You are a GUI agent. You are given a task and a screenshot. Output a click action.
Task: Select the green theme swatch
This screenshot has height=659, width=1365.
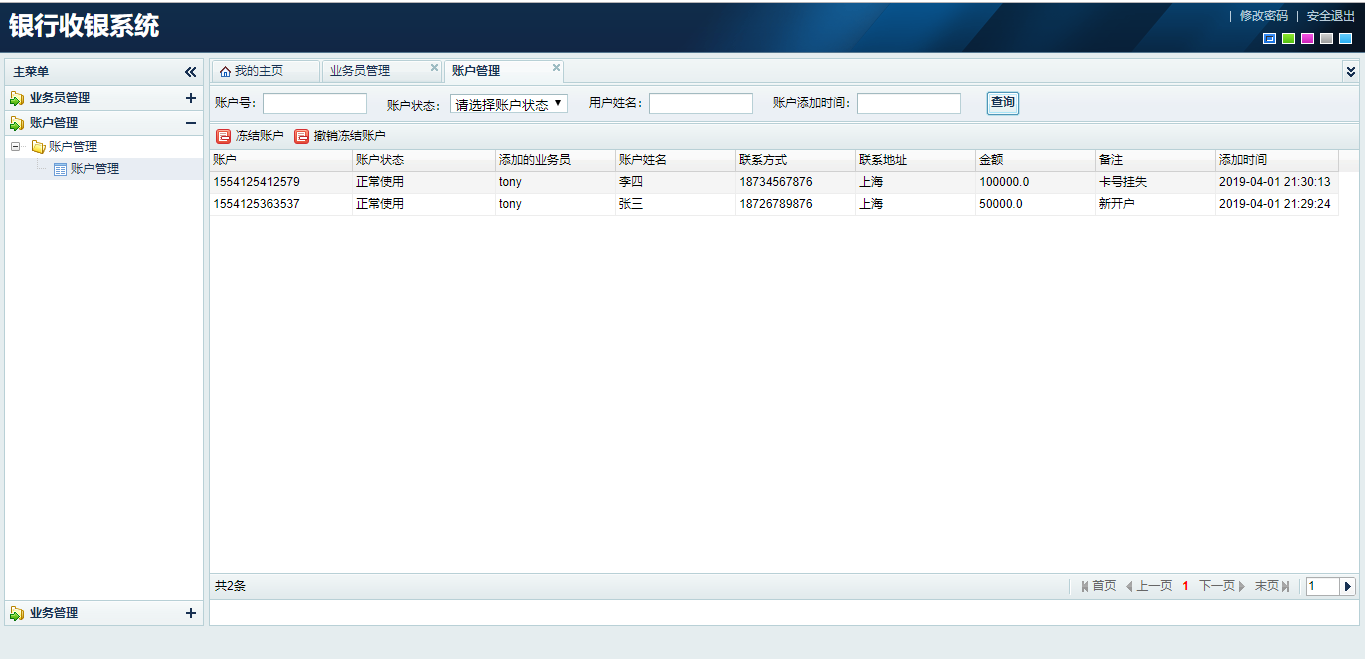[1289, 39]
